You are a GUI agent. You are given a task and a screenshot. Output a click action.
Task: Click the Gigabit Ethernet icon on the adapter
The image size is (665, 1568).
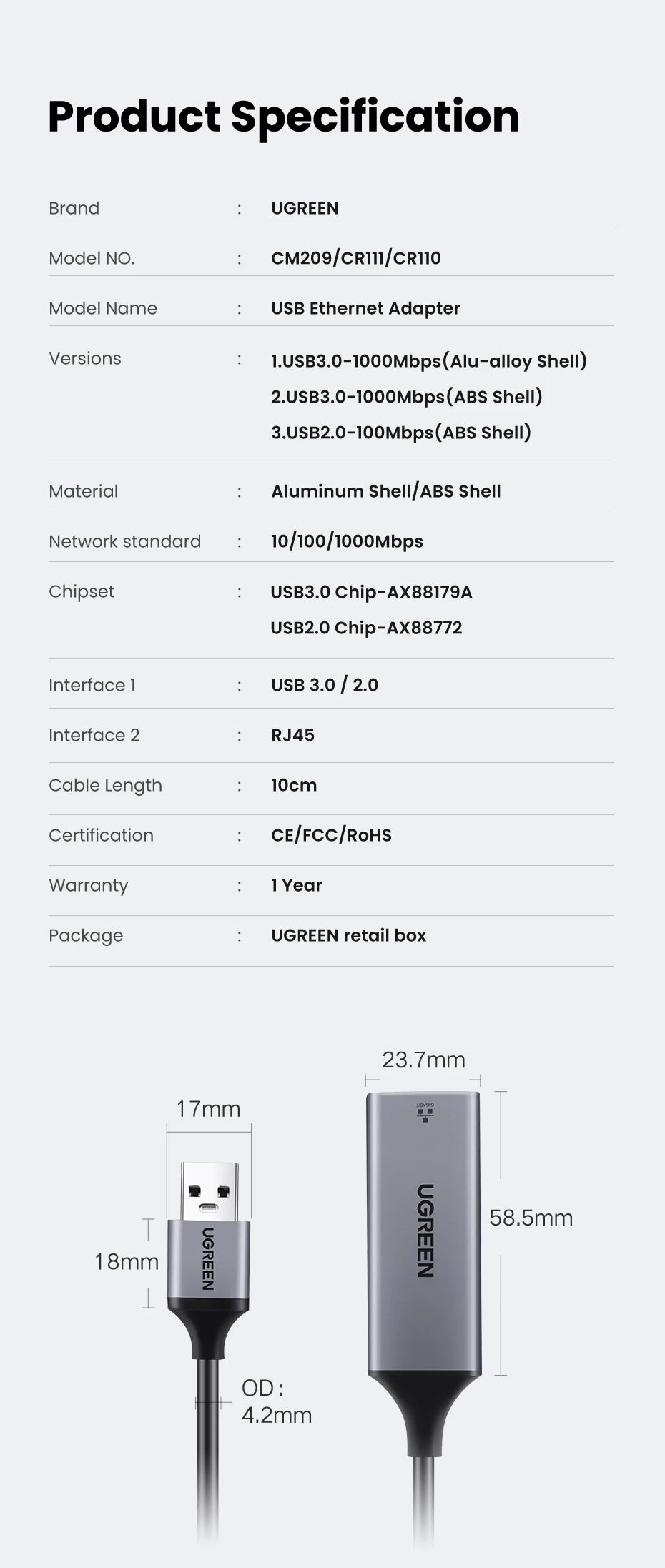point(425,1113)
